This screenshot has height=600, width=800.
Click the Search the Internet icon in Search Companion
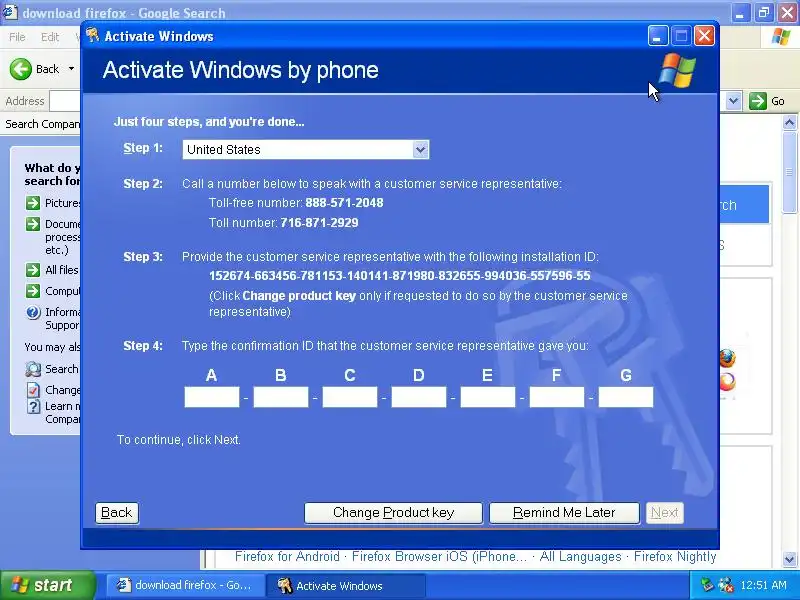[x=33, y=369]
